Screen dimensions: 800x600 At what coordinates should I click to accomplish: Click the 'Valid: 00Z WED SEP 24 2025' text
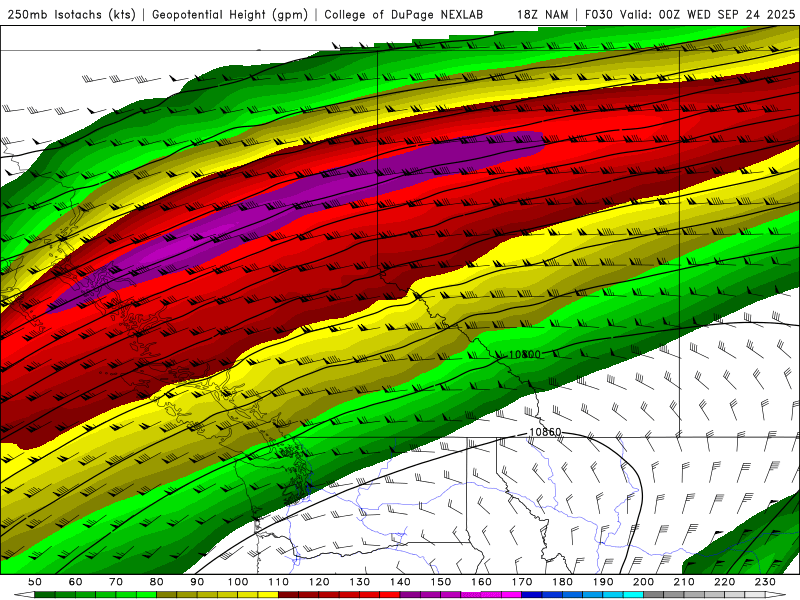point(708,15)
